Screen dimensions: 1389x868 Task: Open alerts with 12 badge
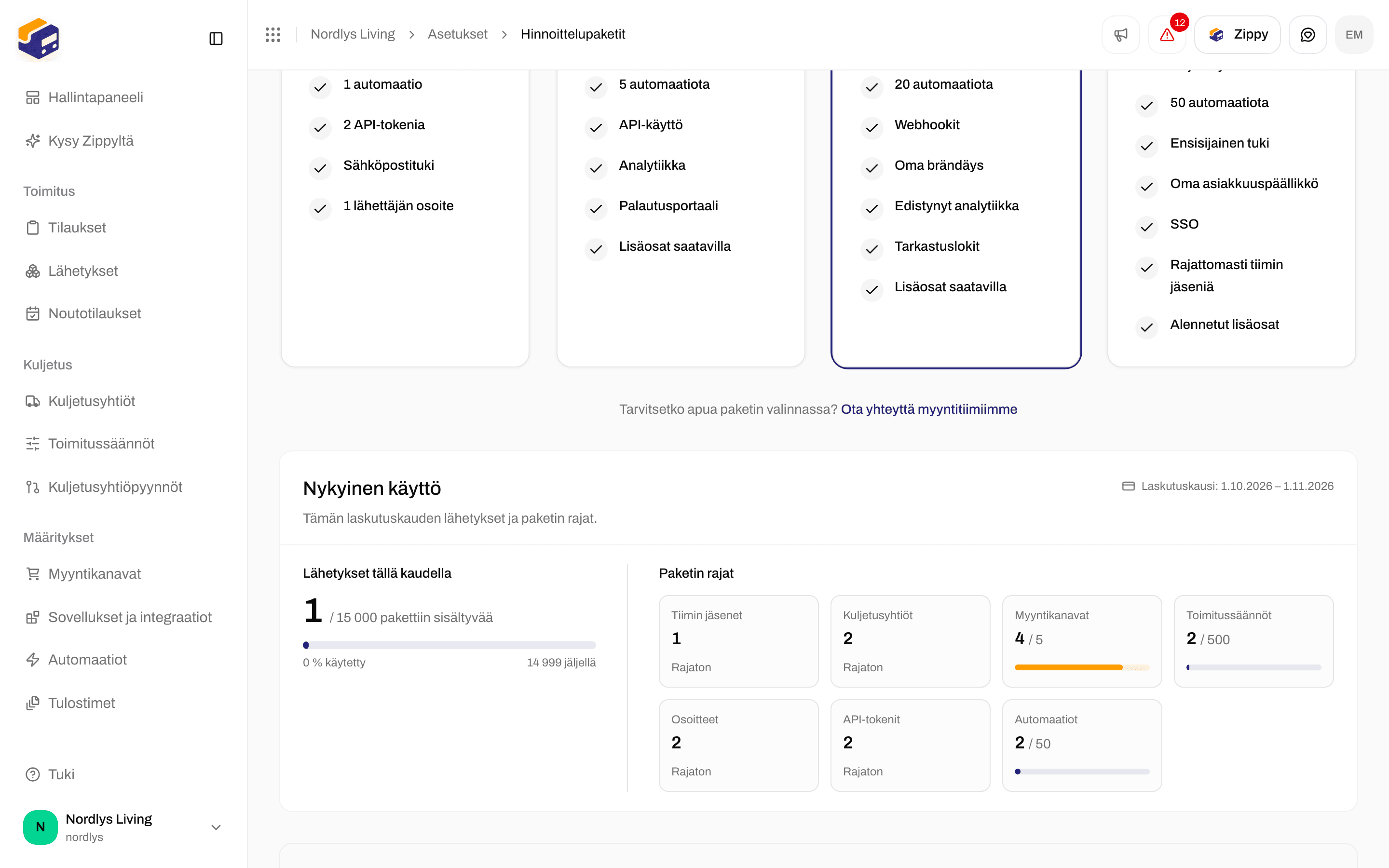click(1167, 34)
